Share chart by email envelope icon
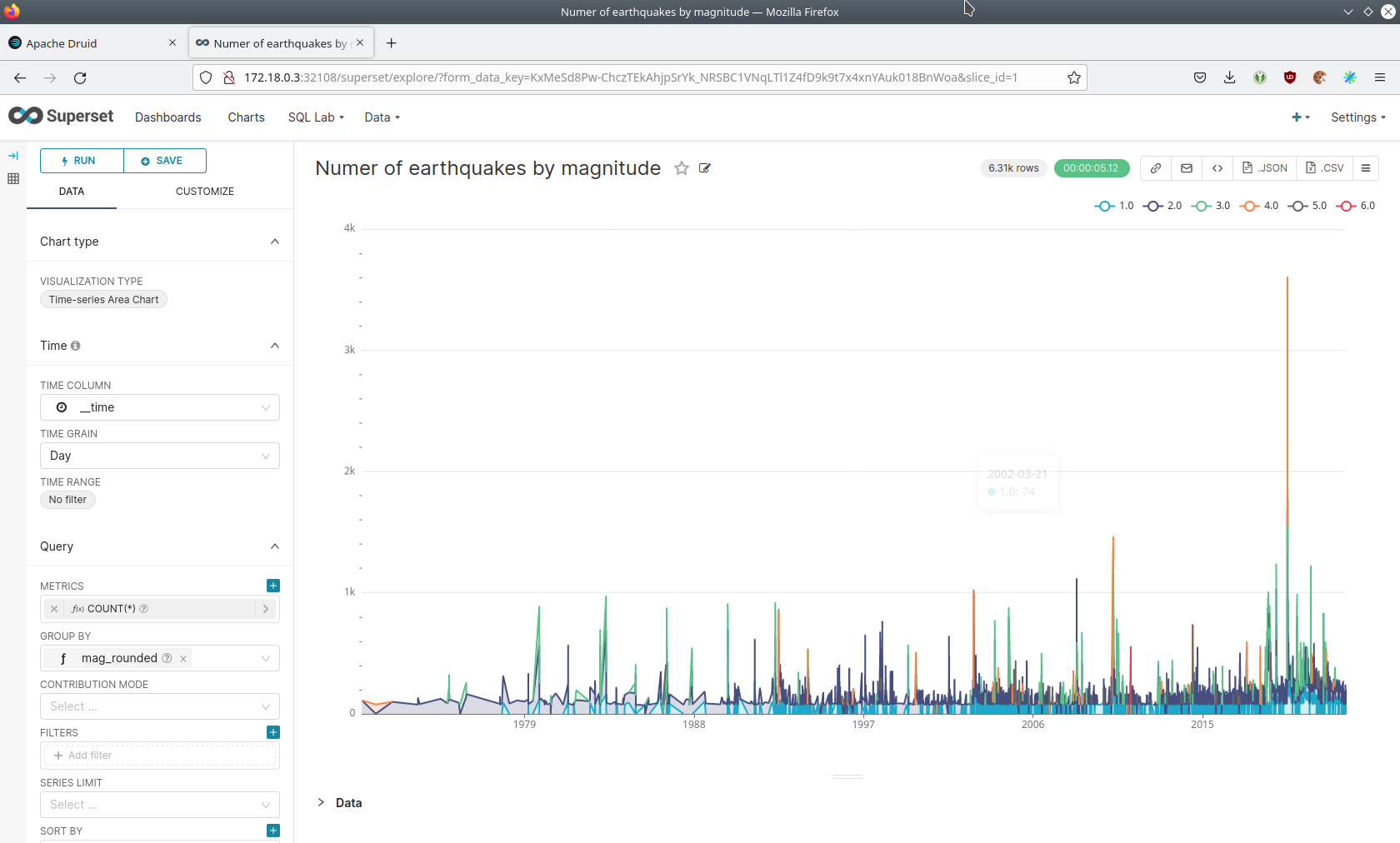 click(1187, 168)
